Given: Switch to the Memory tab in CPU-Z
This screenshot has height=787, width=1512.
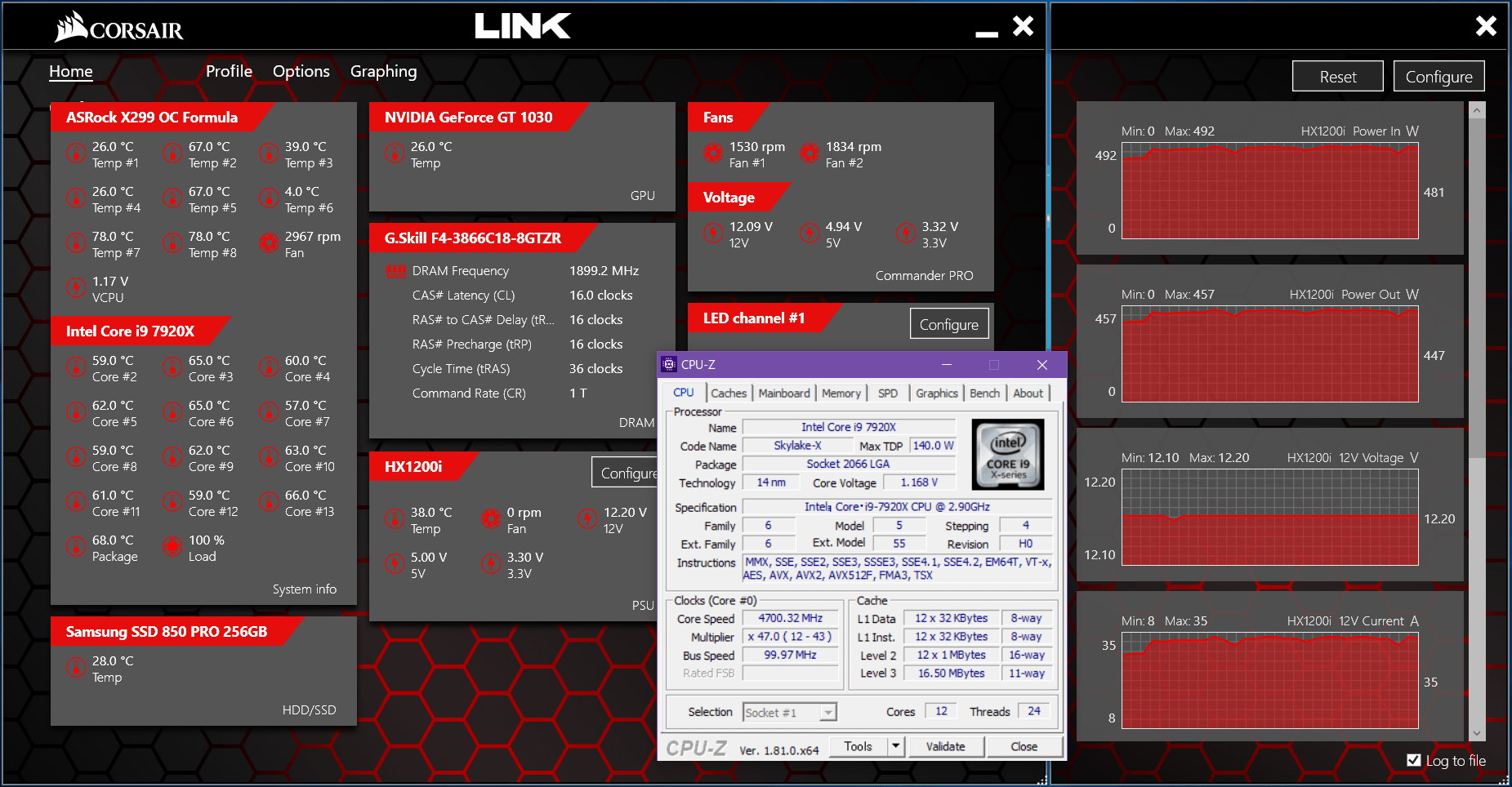Looking at the screenshot, I should (x=841, y=393).
